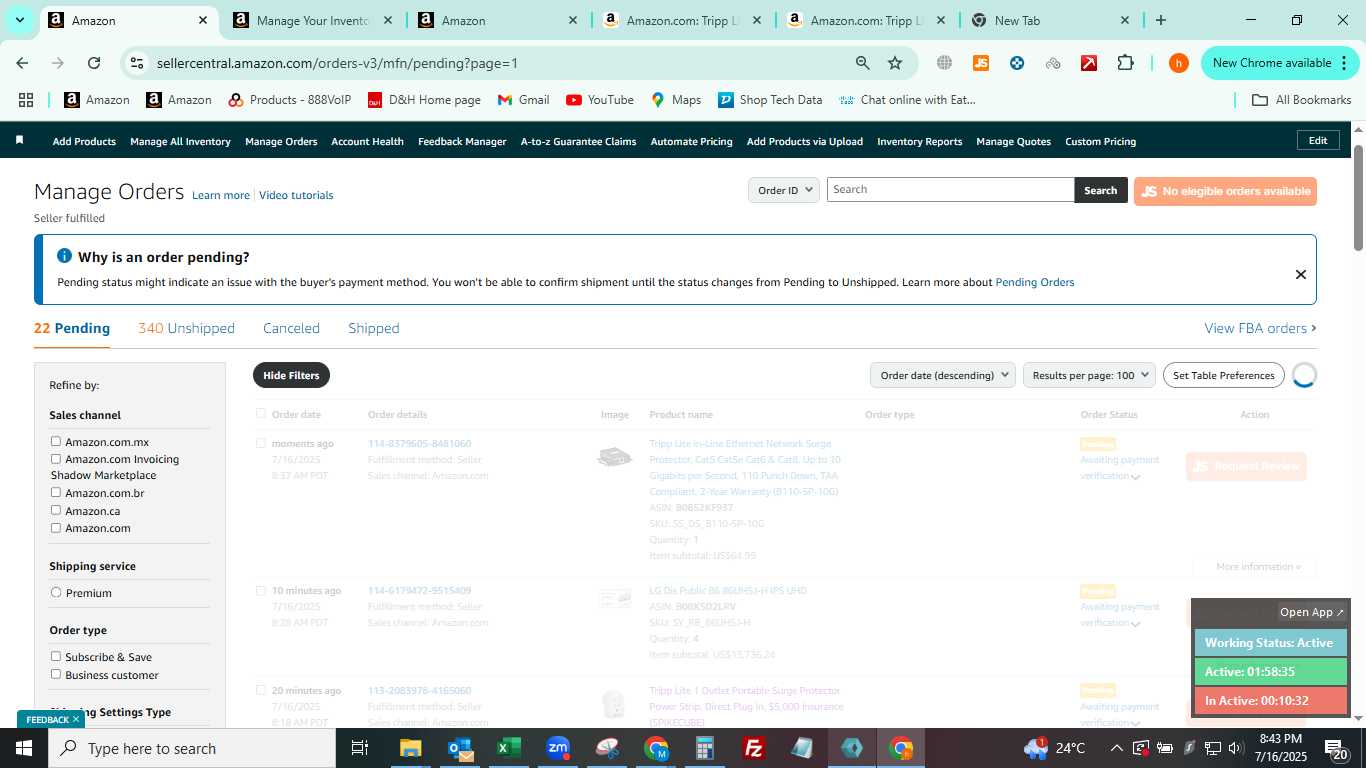1366x768 pixels.
Task: Select all orders header checkbox
Action: click(x=261, y=413)
